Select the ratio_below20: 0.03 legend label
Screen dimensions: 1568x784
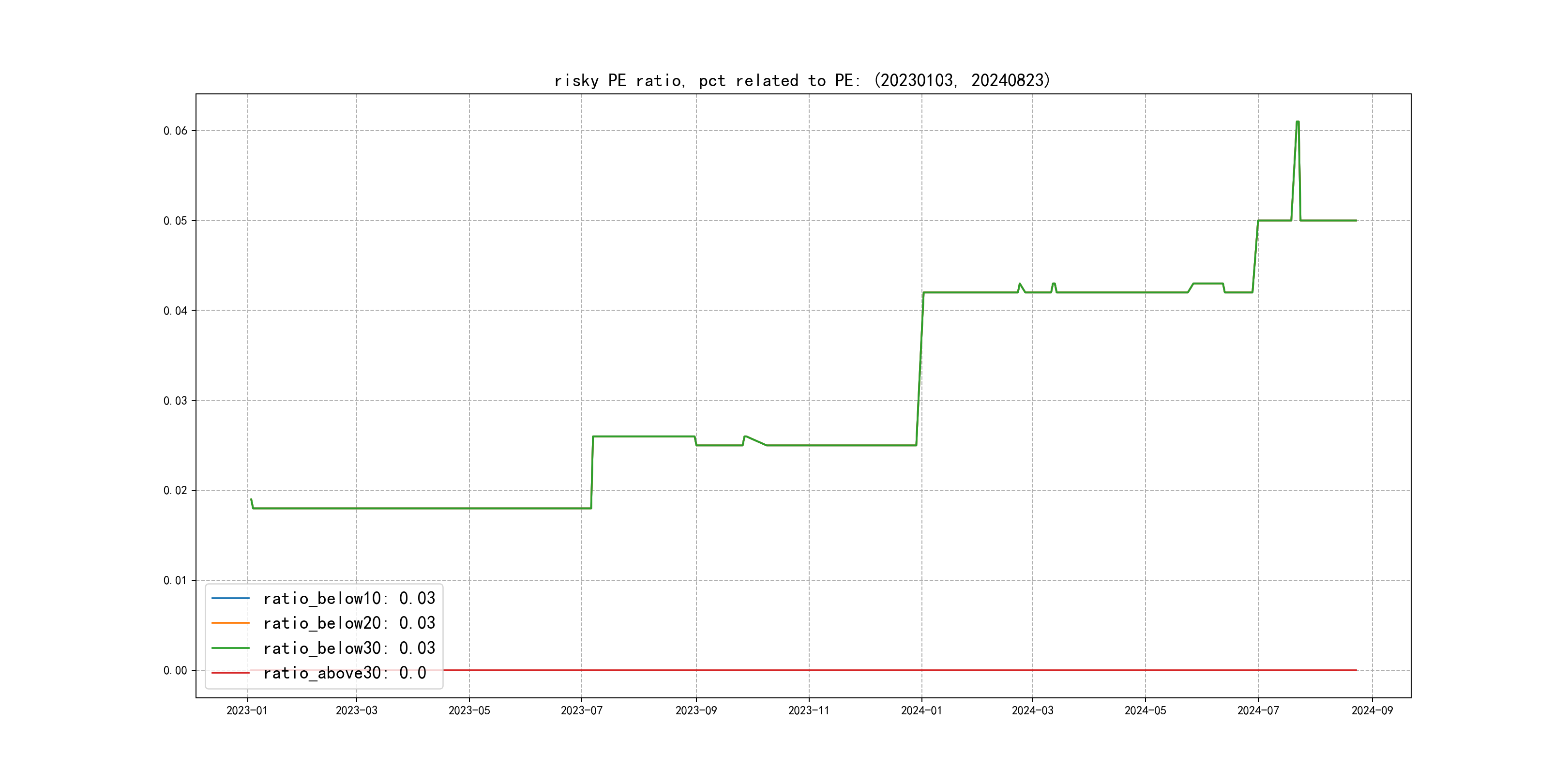pos(349,623)
